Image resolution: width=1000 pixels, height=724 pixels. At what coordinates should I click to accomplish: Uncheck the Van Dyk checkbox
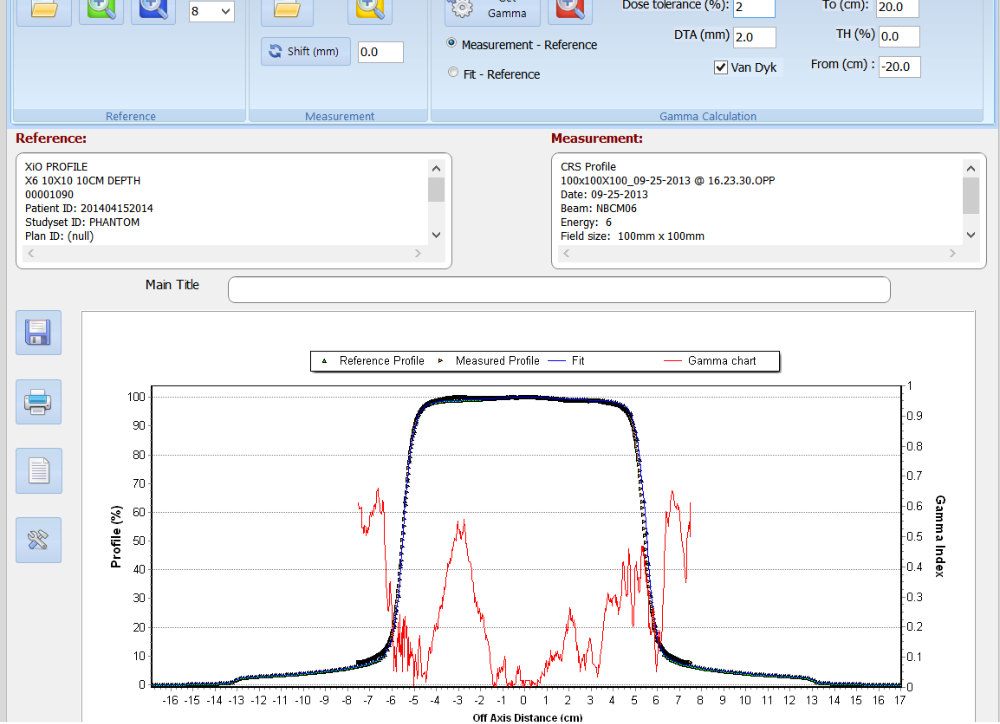pyautogui.click(x=720, y=67)
